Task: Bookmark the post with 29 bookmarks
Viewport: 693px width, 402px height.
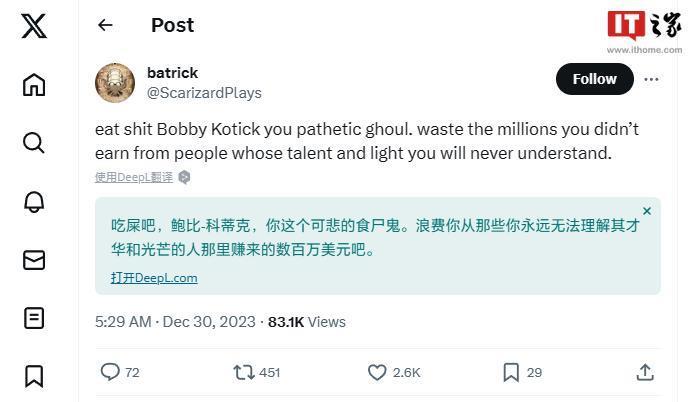Action: click(511, 372)
